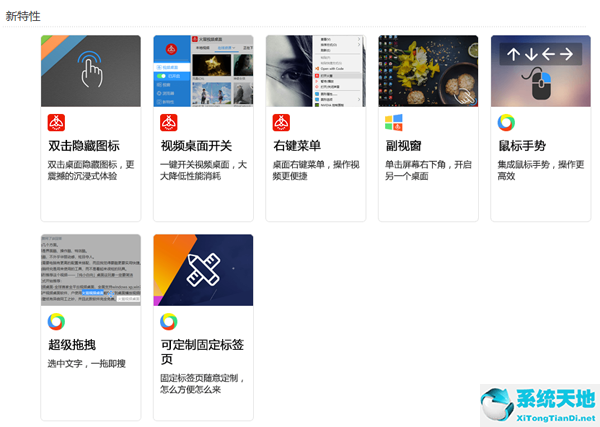This screenshot has width=600, height=427.
Task: Click the browser icon above 鼠标手势
Action: (507, 122)
